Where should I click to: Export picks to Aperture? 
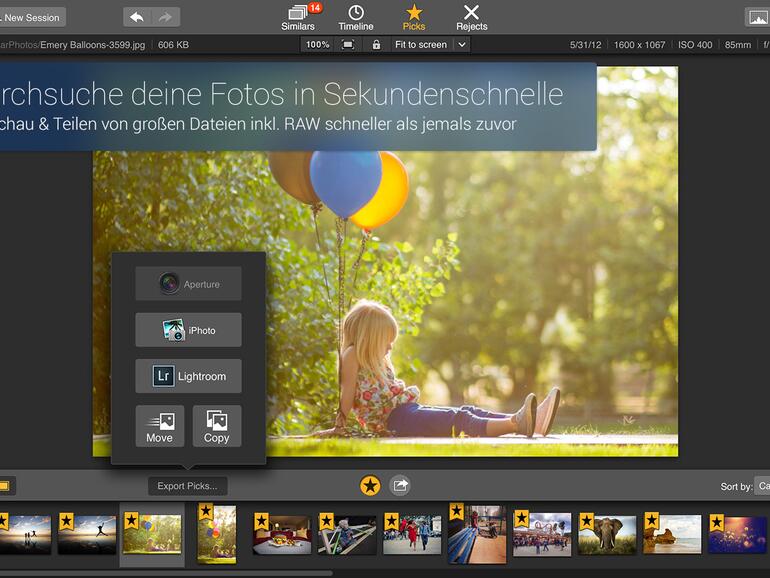pyautogui.click(x=189, y=284)
